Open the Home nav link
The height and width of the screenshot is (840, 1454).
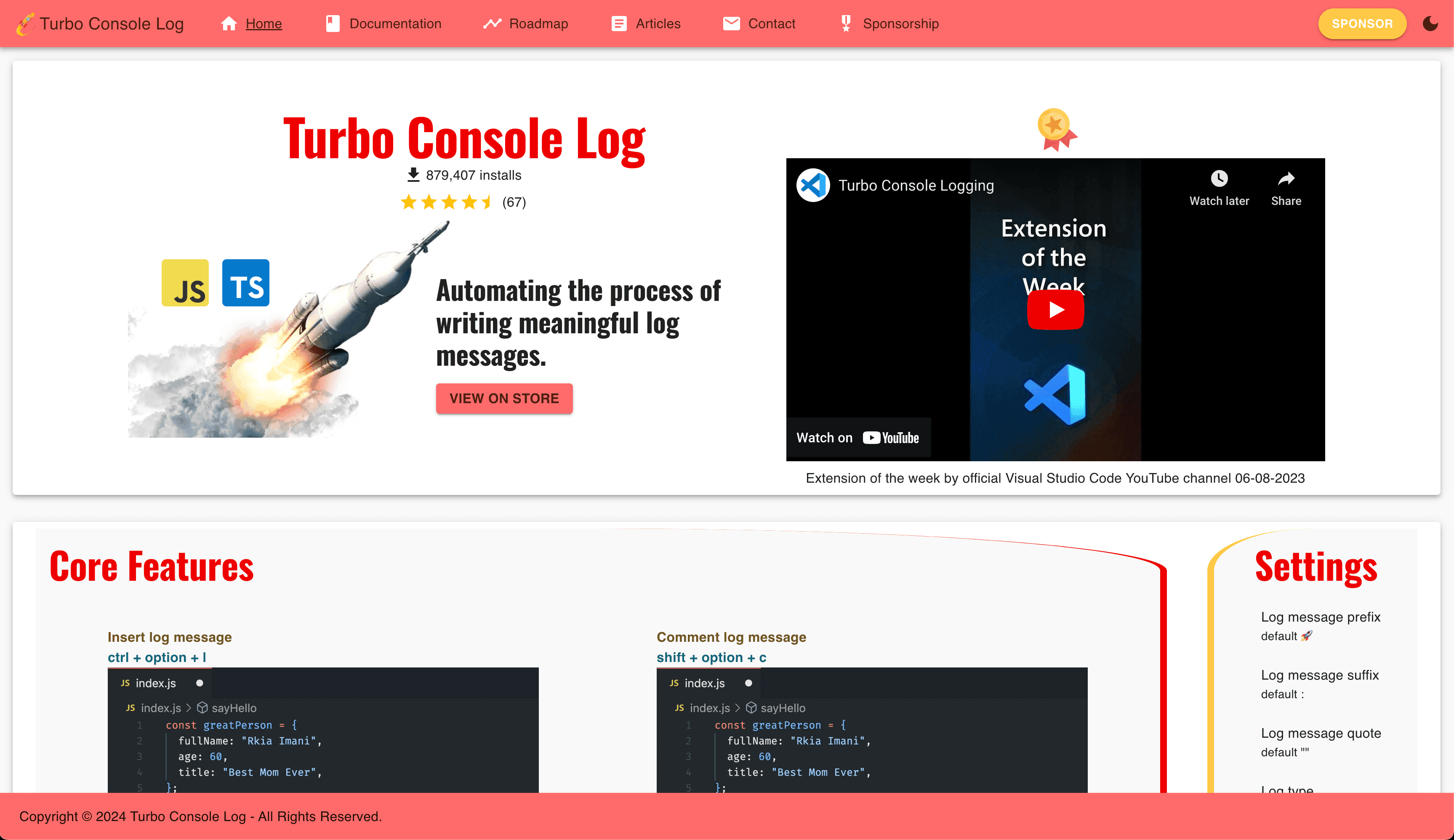click(264, 24)
